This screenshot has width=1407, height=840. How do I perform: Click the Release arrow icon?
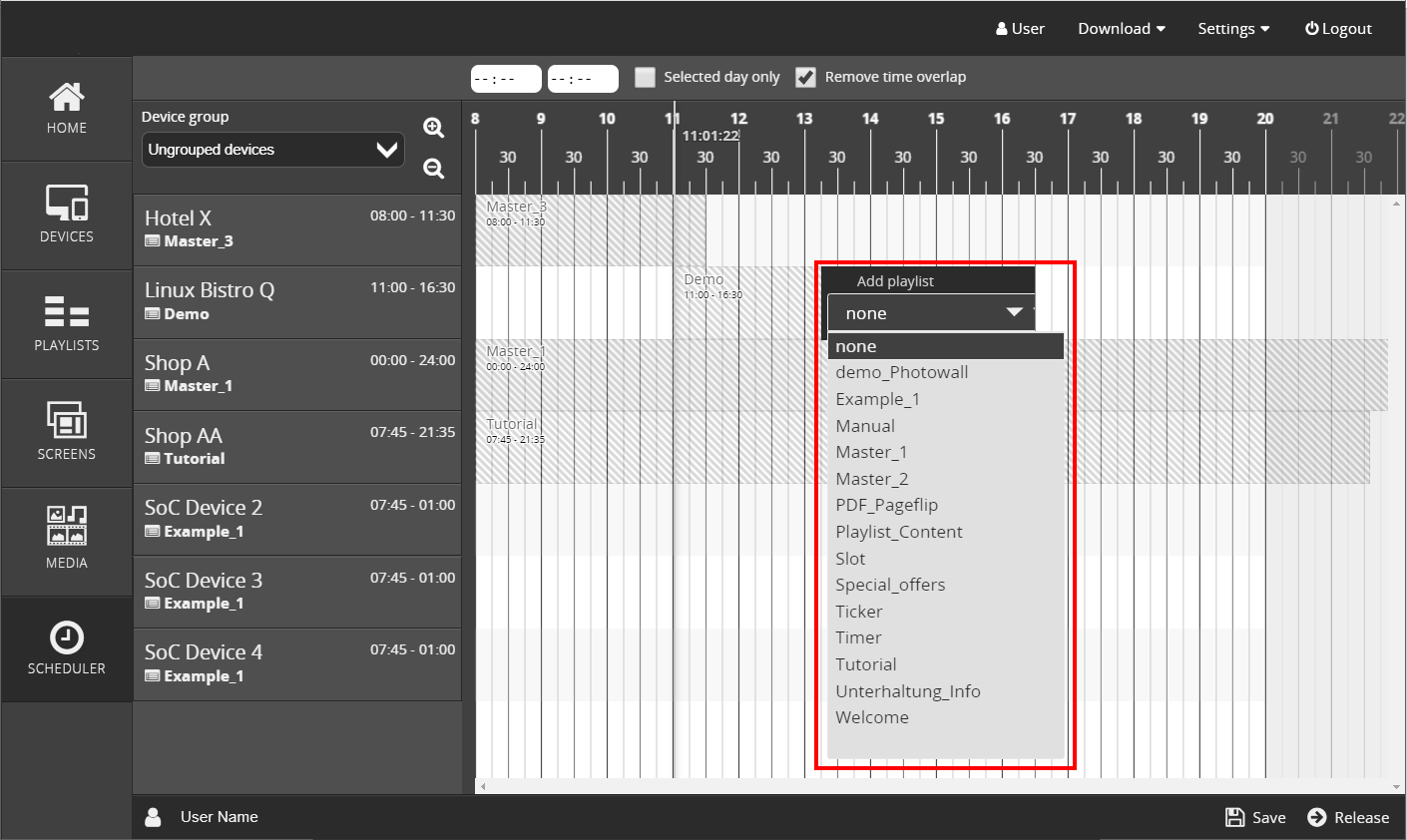point(1317,817)
